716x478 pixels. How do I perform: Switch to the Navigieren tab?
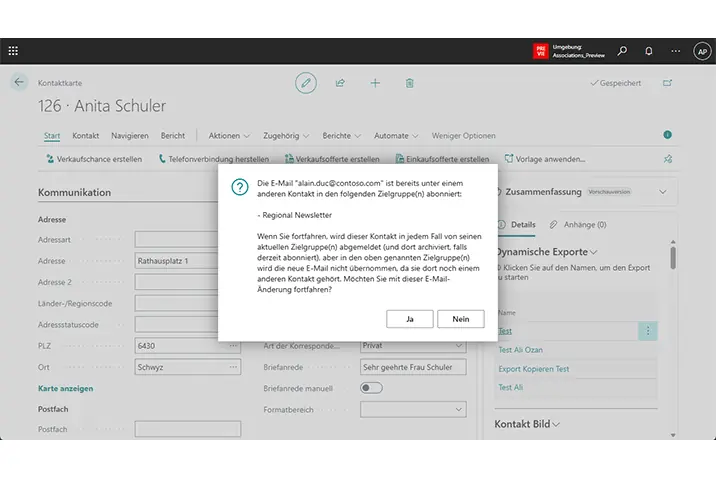click(130, 136)
